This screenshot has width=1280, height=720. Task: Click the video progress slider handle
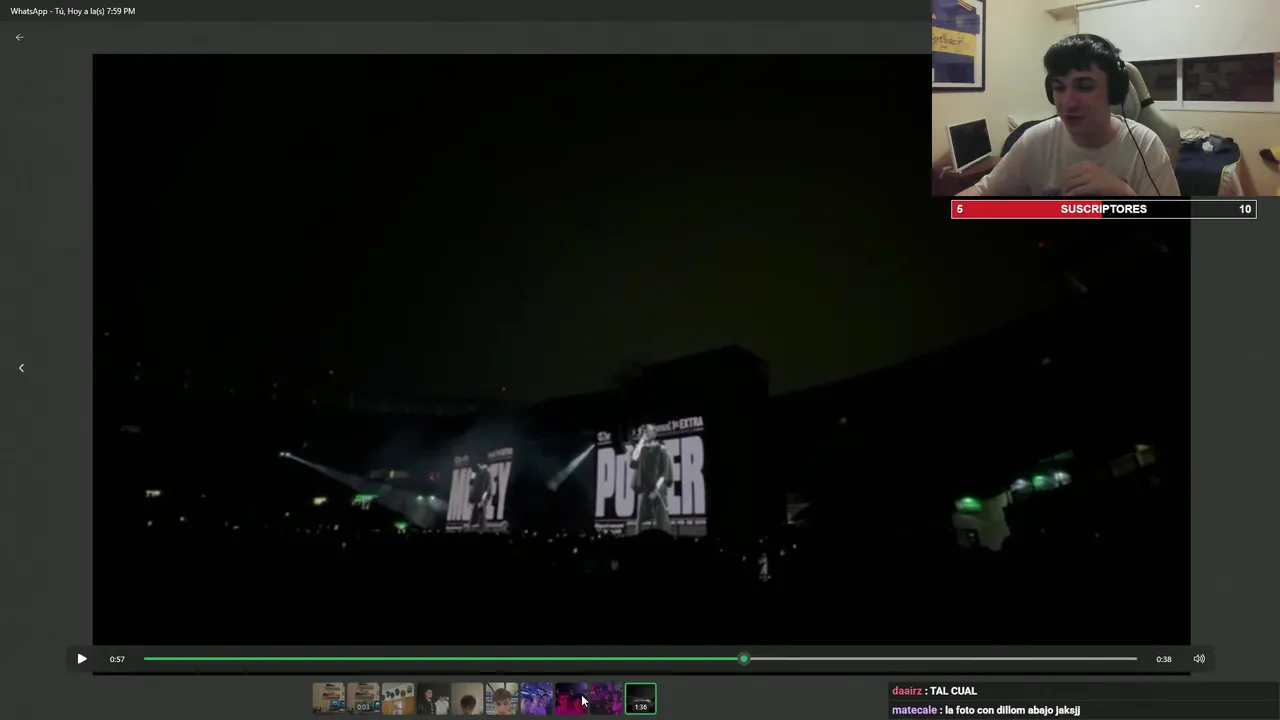point(744,659)
